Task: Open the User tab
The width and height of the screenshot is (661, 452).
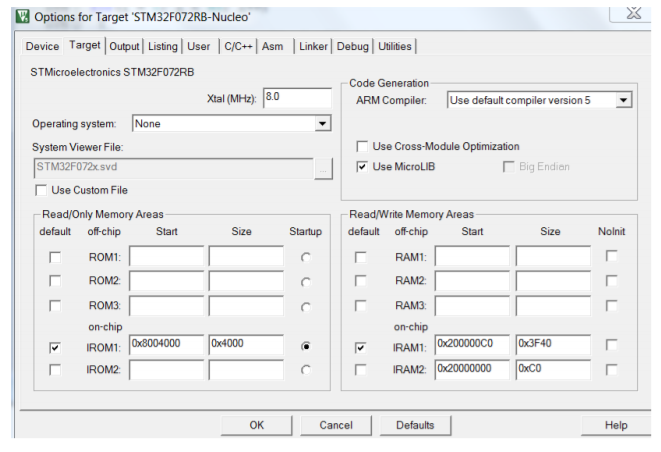Action: 199,46
